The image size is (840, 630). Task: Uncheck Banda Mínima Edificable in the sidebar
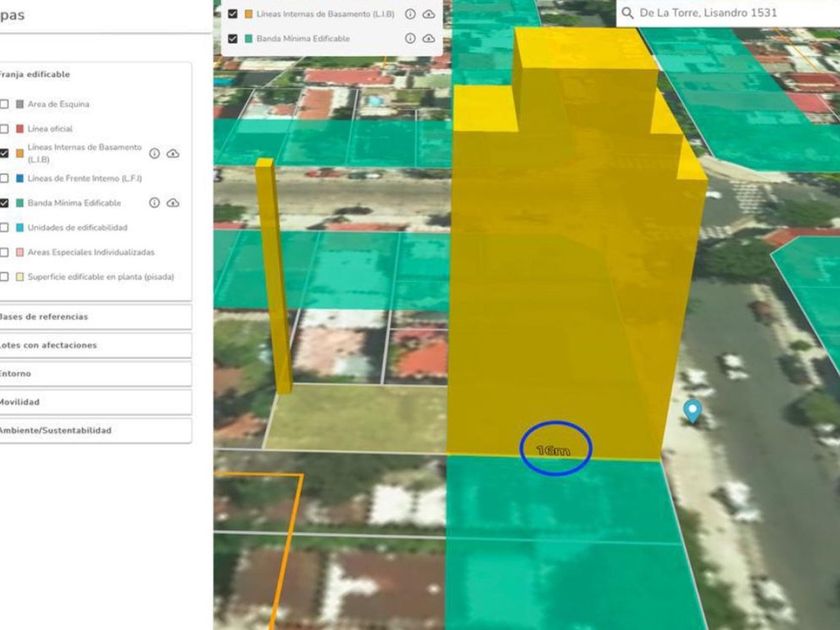click(4, 203)
